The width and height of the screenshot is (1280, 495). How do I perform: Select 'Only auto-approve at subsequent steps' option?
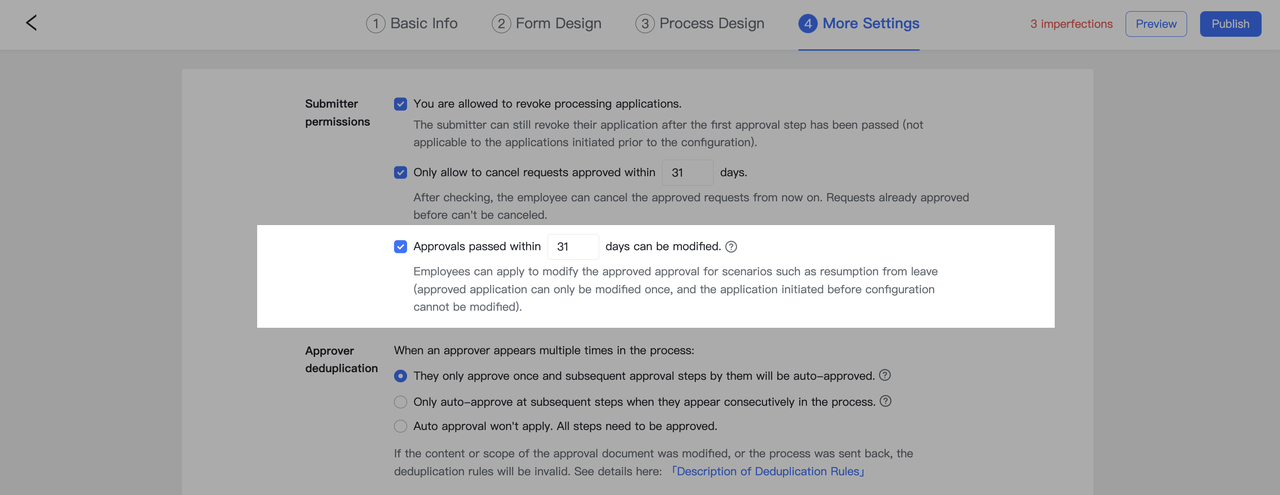[x=400, y=402]
